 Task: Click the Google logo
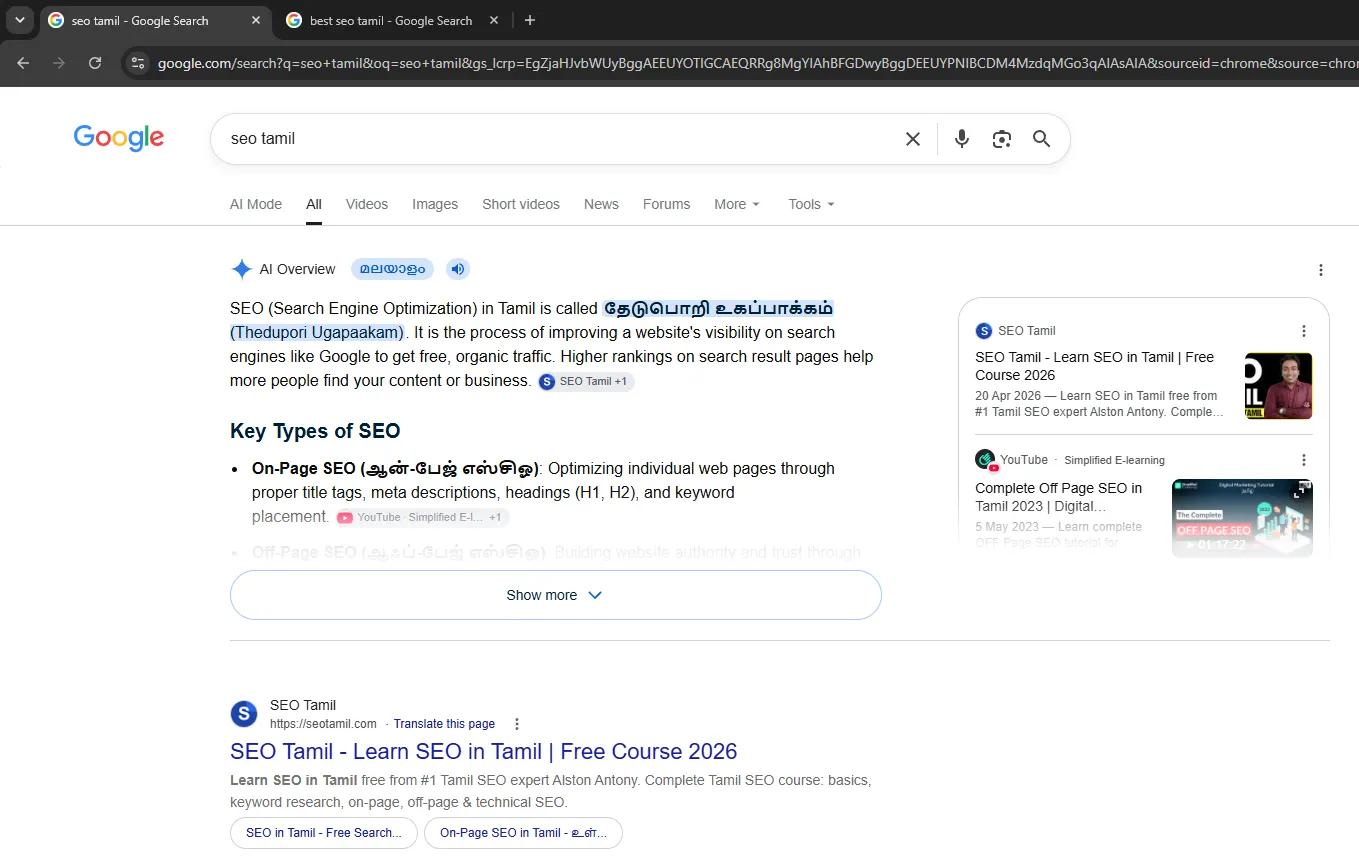[119, 138]
